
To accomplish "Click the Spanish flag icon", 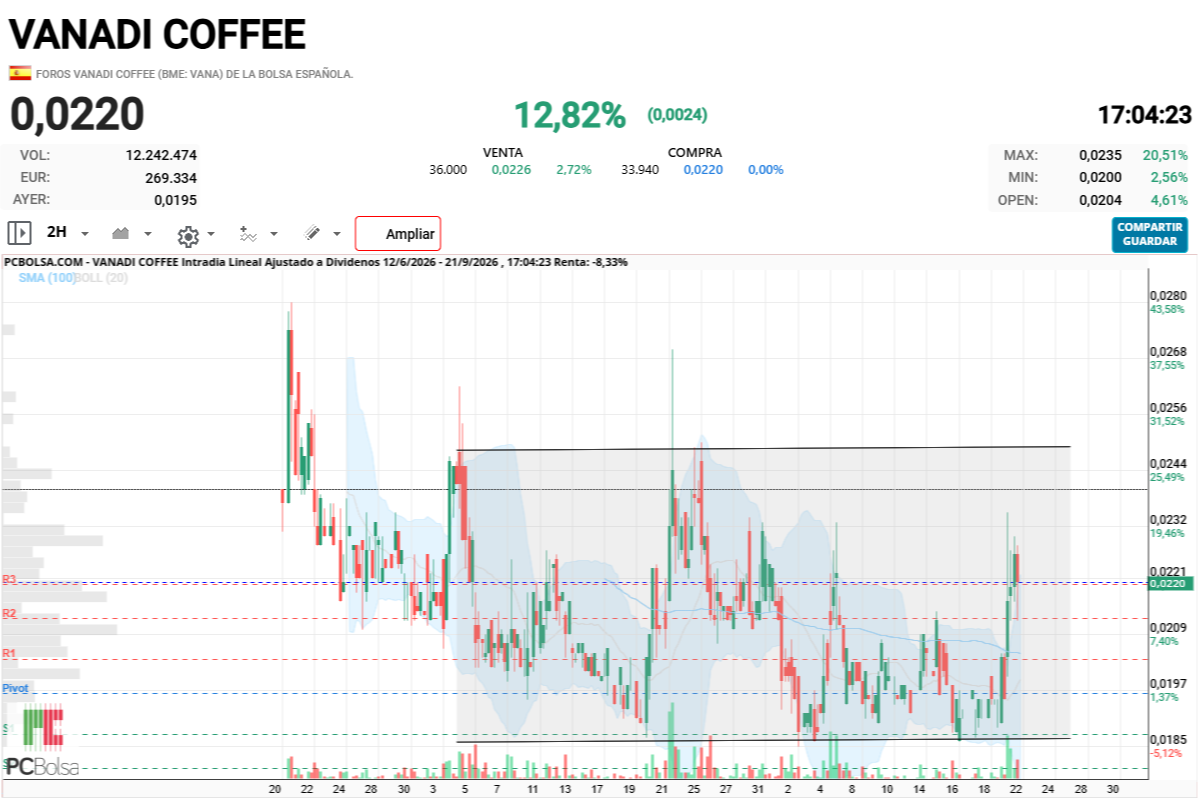I will point(19,73).
